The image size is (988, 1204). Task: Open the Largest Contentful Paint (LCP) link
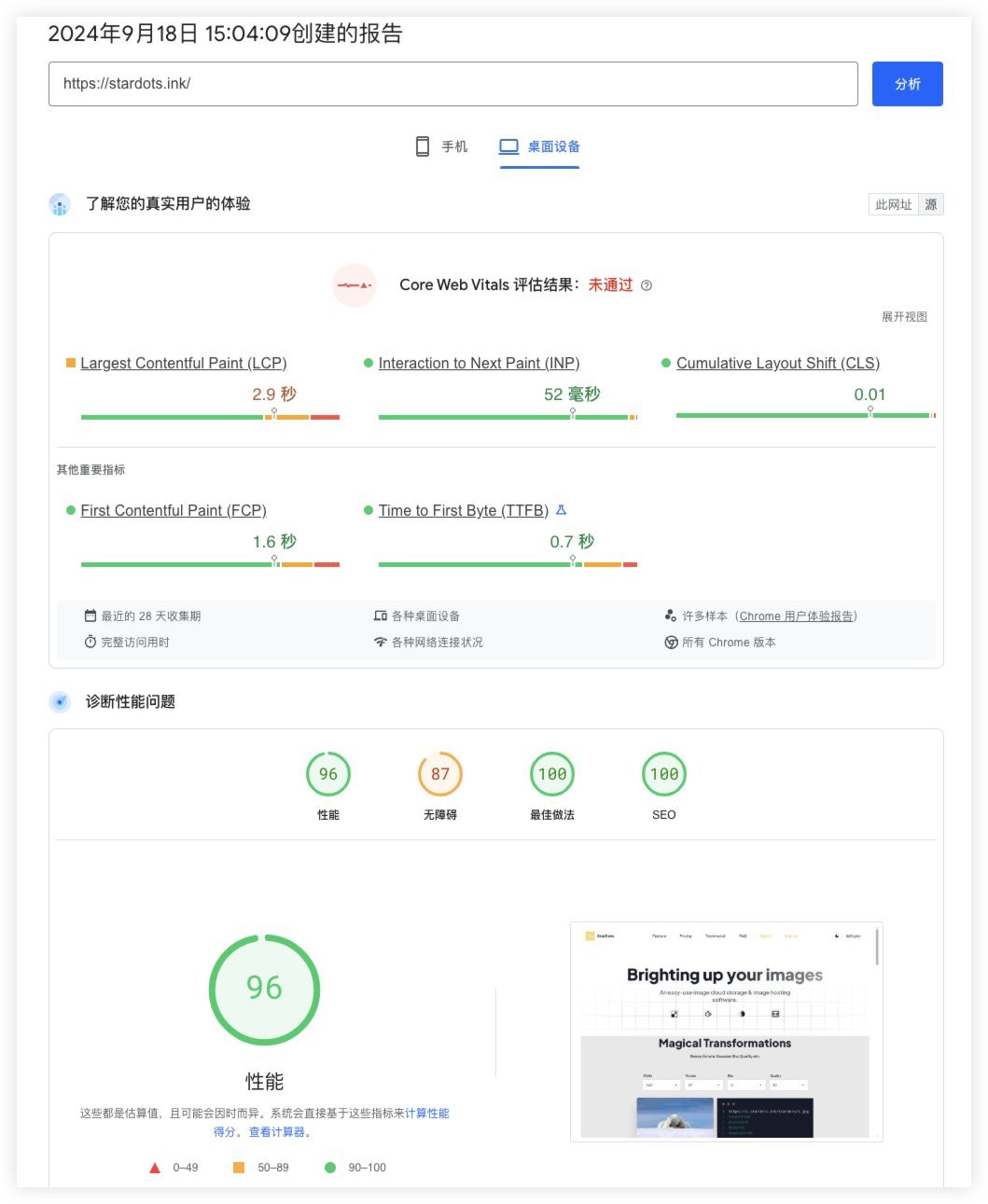[184, 363]
